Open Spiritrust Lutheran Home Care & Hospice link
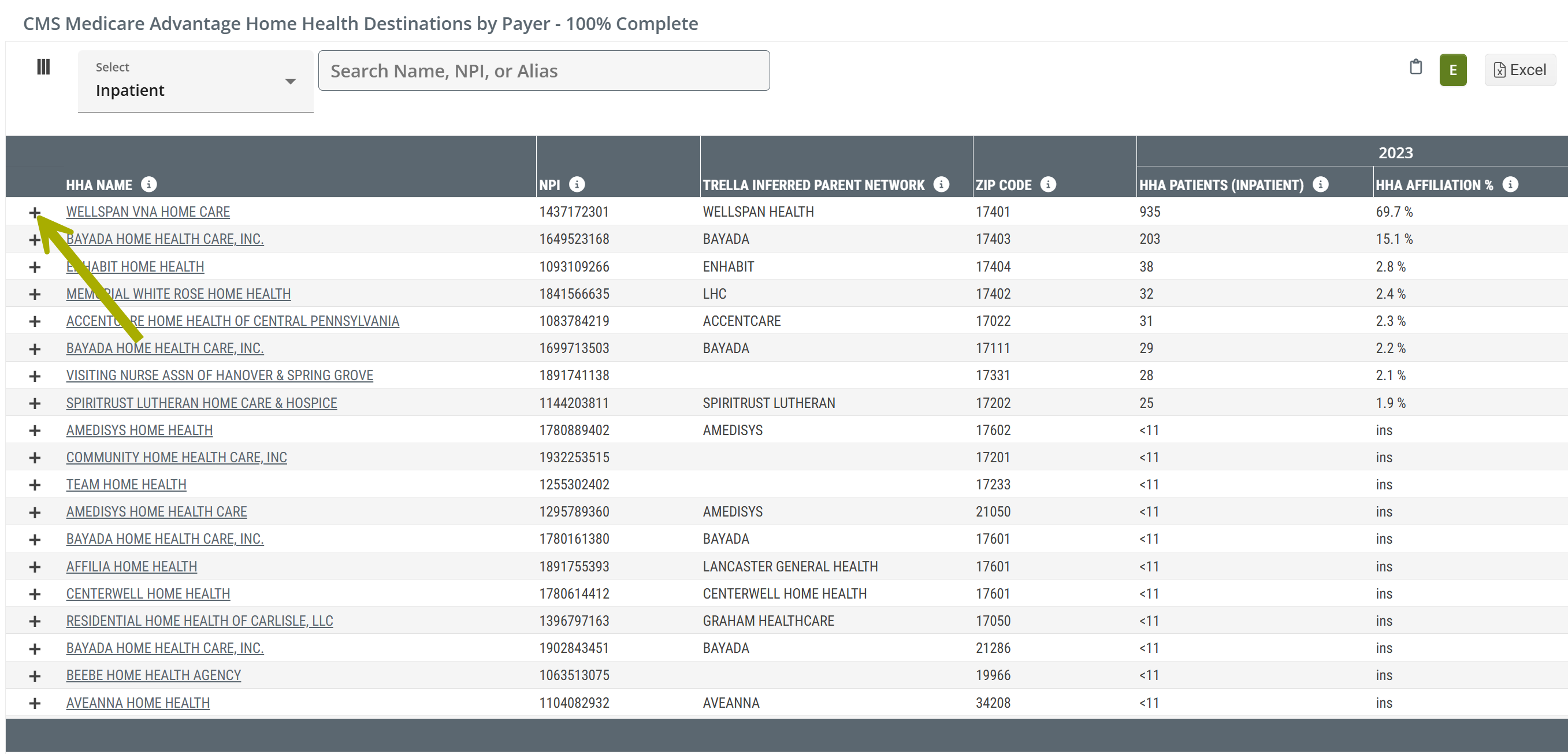The height and width of the screenshot is (754, 1568). click(x=202, y=403)
